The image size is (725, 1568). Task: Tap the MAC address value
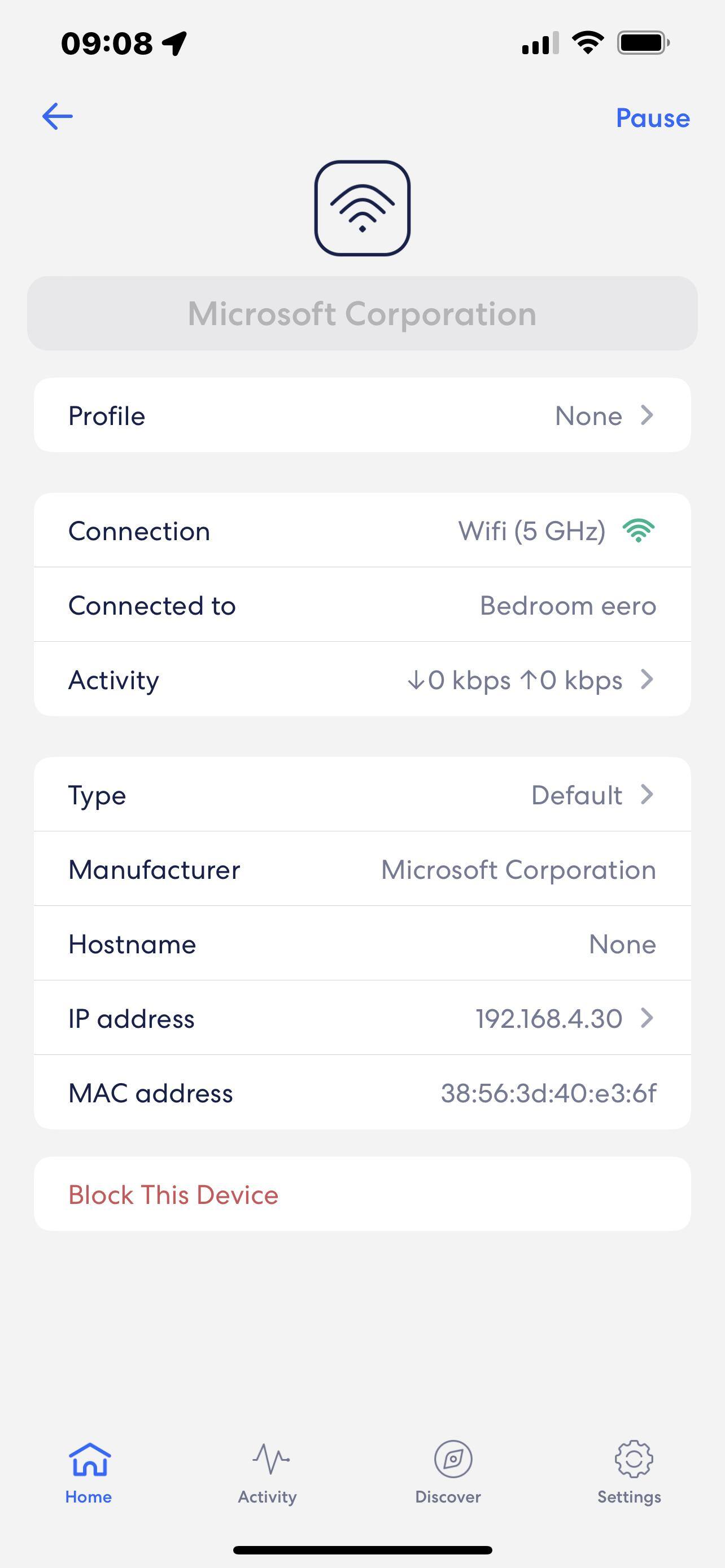[548, 1093]
